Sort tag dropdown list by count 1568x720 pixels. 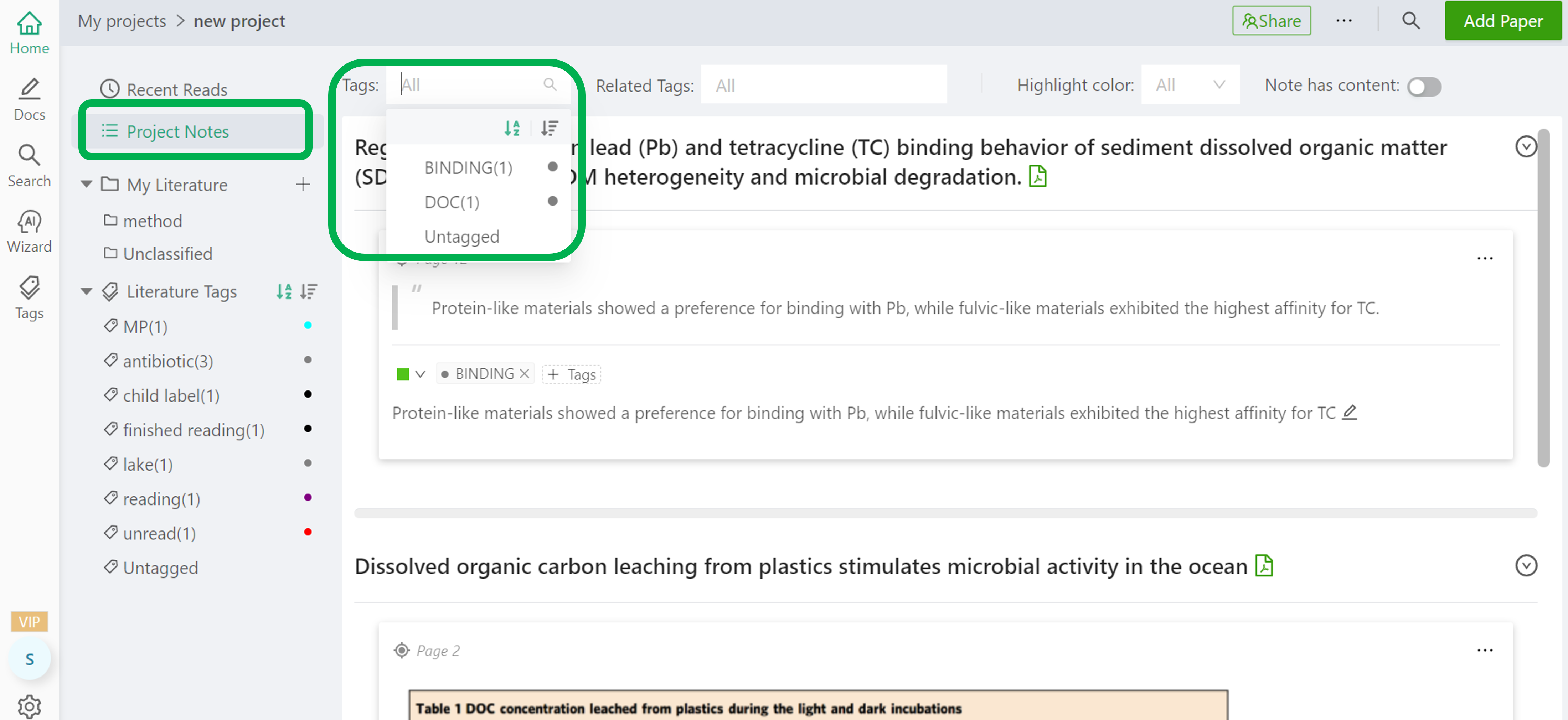(549, 128)
